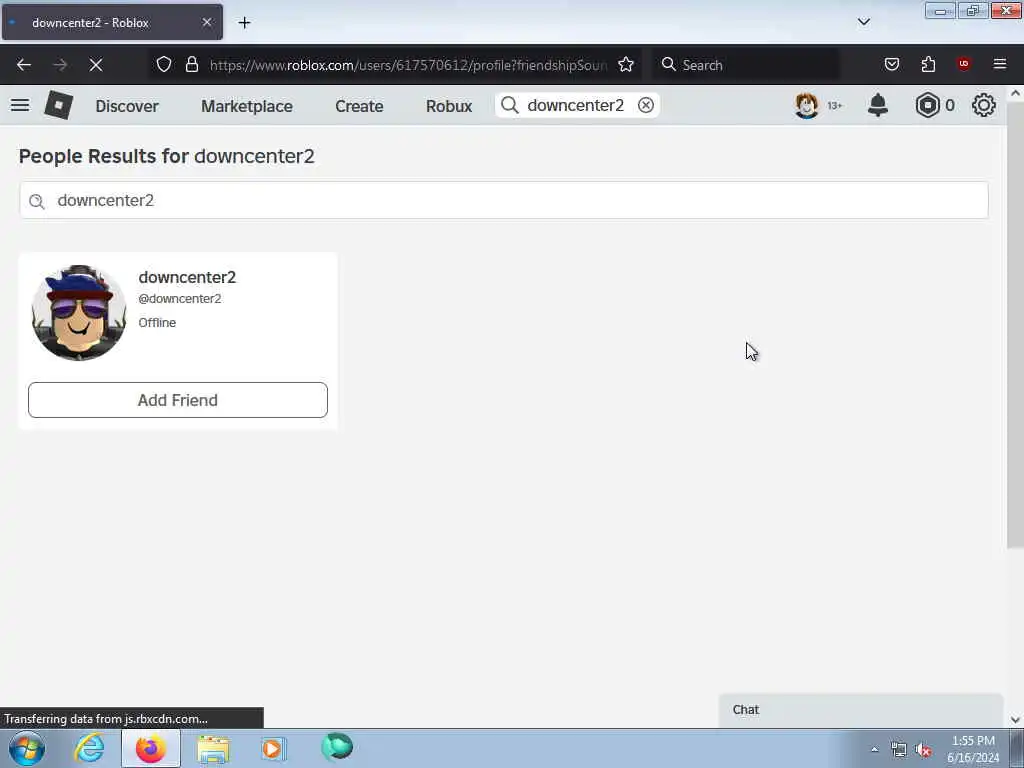The width and height of the screenshot is (1024, 768).
Task: Open the Roblox settings gear
Action: [x=984, y=105]
